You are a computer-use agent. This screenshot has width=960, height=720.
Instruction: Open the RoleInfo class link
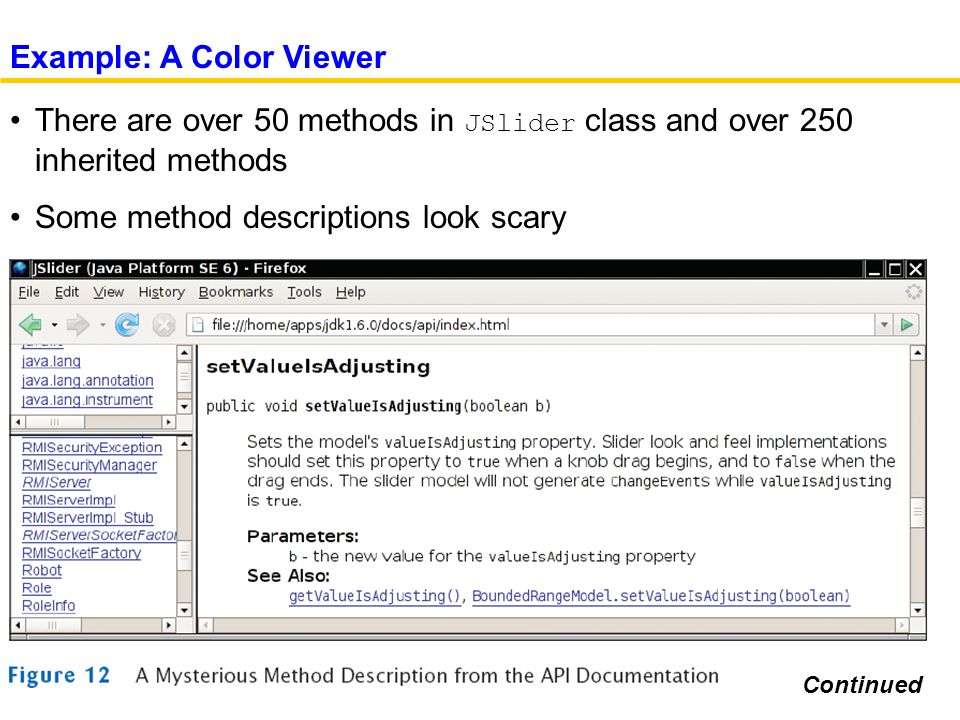click(x=48, y=606)
